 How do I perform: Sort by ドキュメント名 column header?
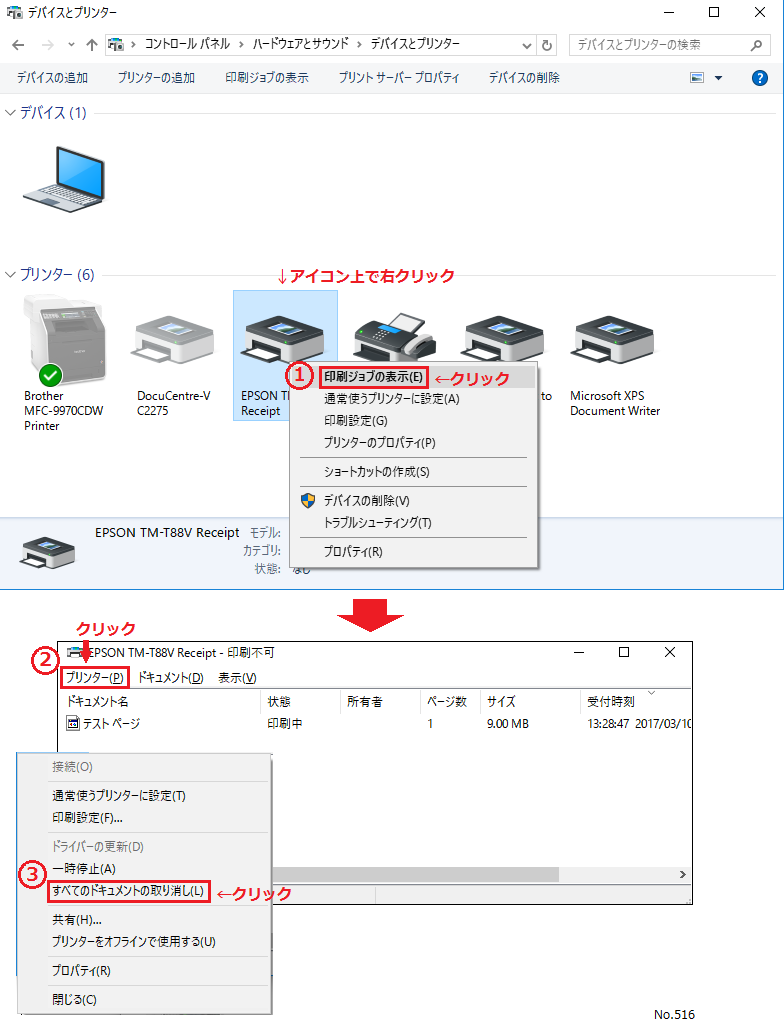tap(159, 702)
